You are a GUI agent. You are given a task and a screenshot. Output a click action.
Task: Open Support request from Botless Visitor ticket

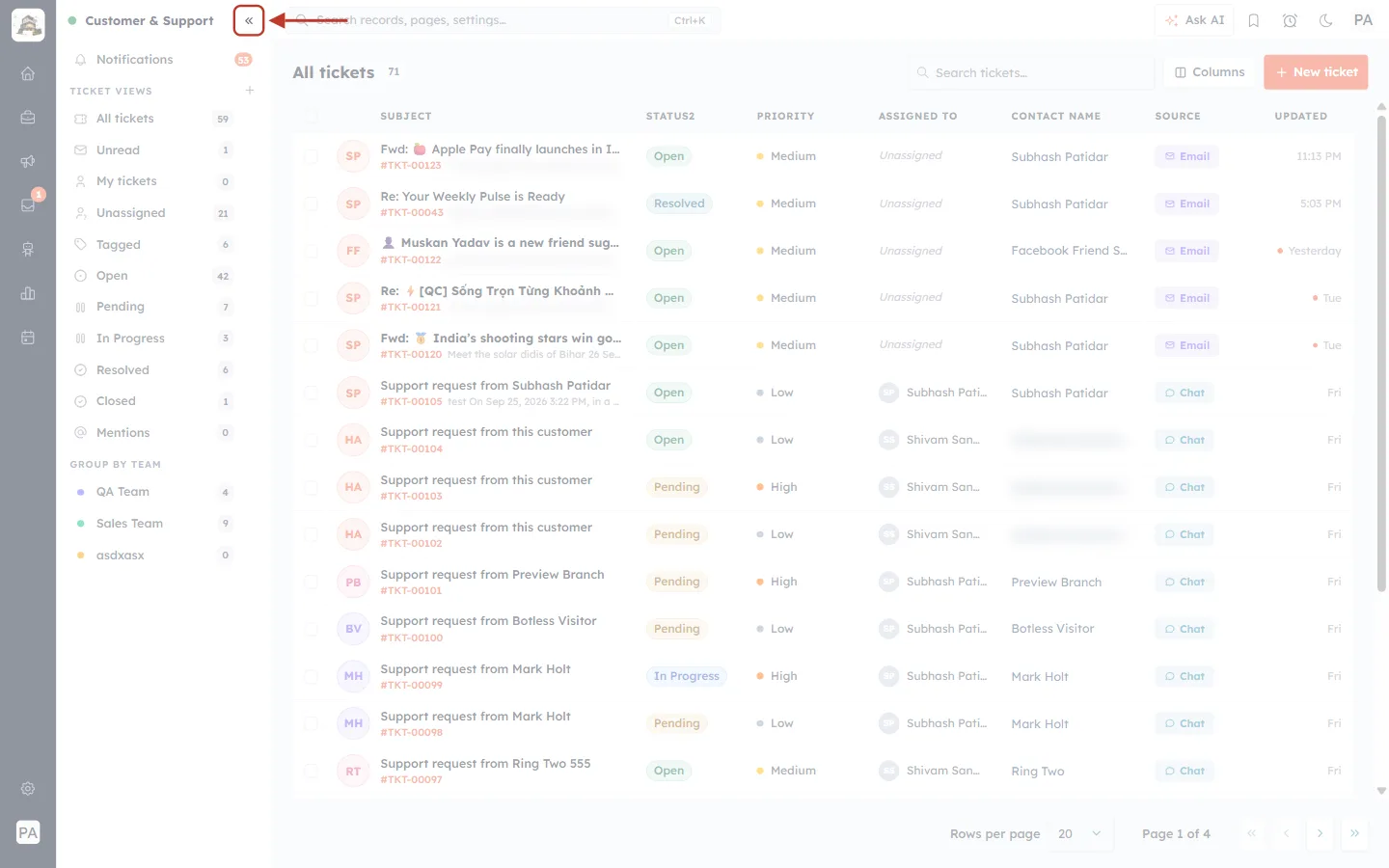point(488,621)
